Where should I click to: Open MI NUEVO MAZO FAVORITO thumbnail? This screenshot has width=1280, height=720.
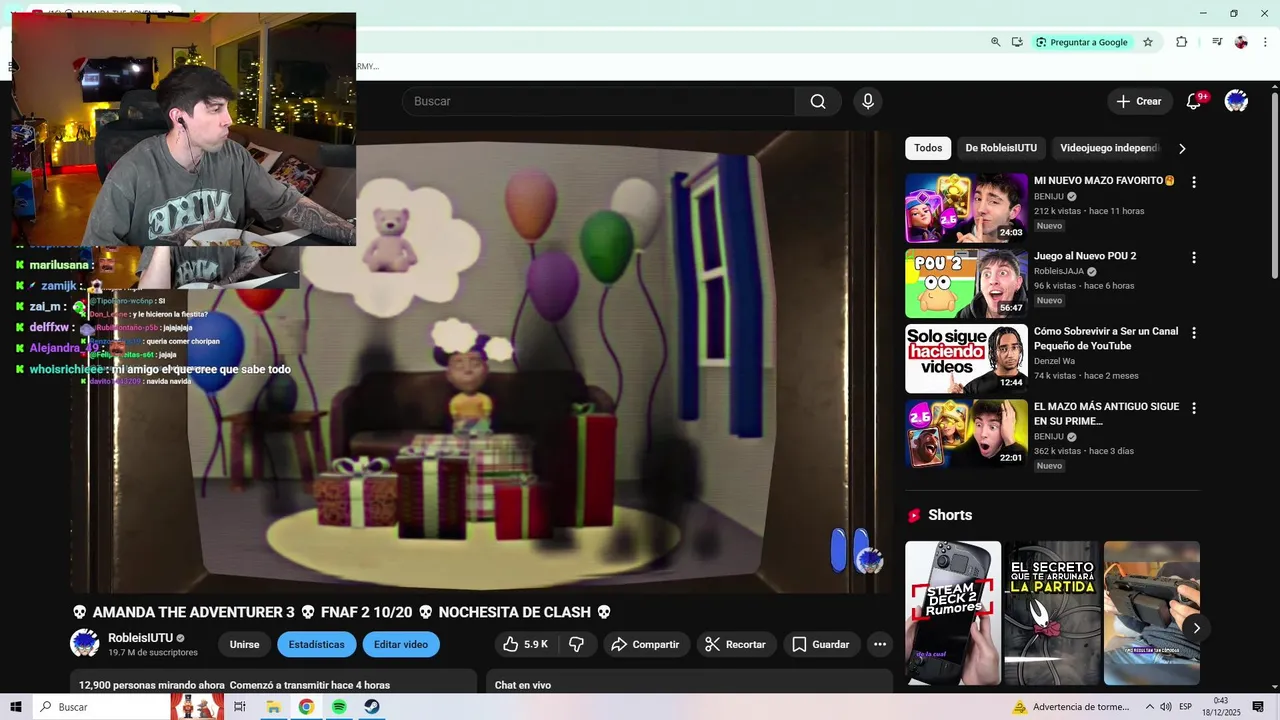[966, 208]
